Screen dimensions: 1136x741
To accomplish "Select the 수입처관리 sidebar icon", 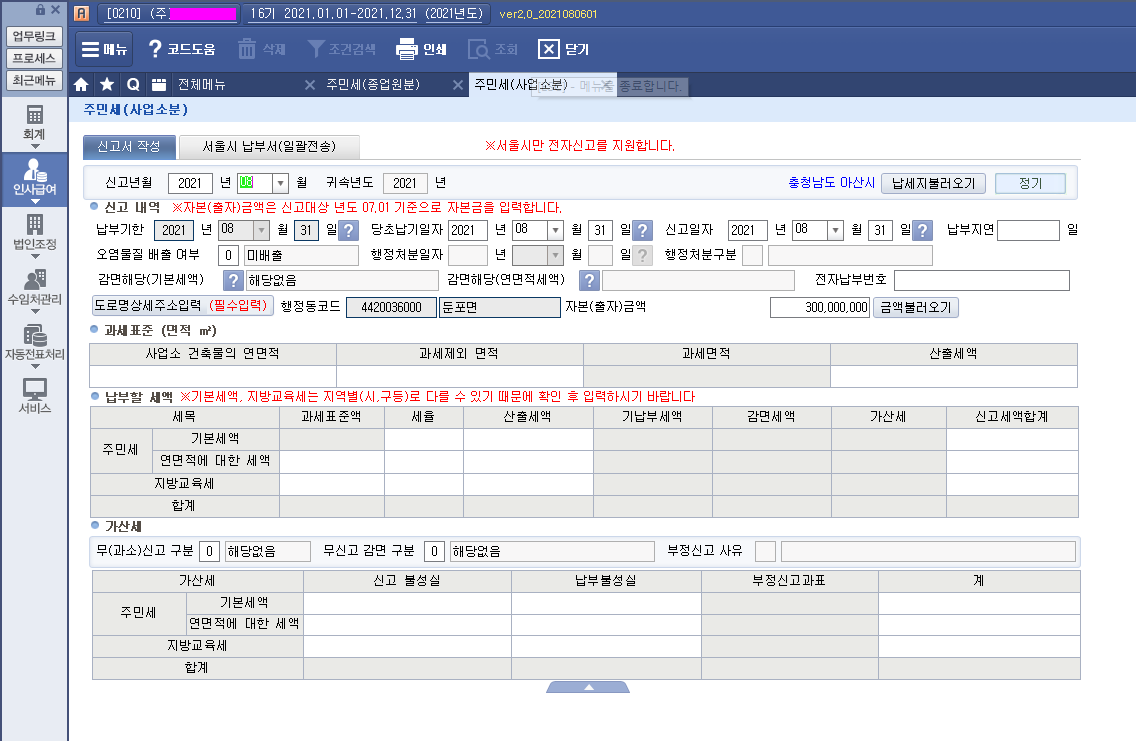I will pos(34,287).
